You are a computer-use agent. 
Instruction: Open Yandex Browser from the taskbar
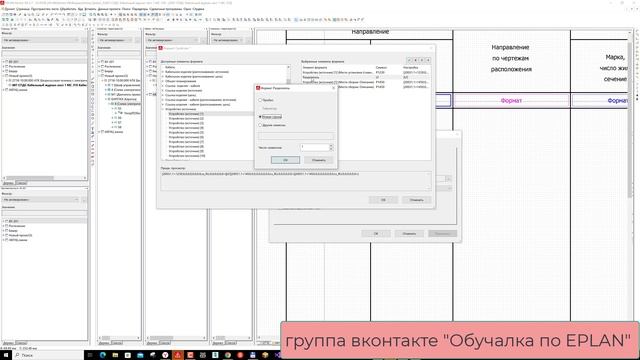pyautogui.click(x=165, y=355)
